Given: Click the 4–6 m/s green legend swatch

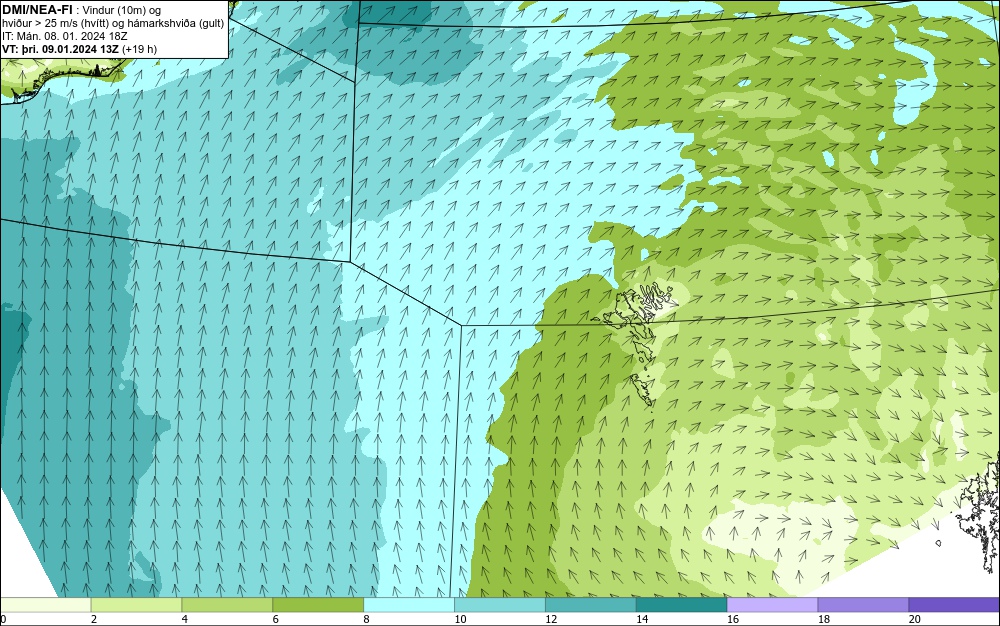Looking at the screenshot, I should 227,605.
